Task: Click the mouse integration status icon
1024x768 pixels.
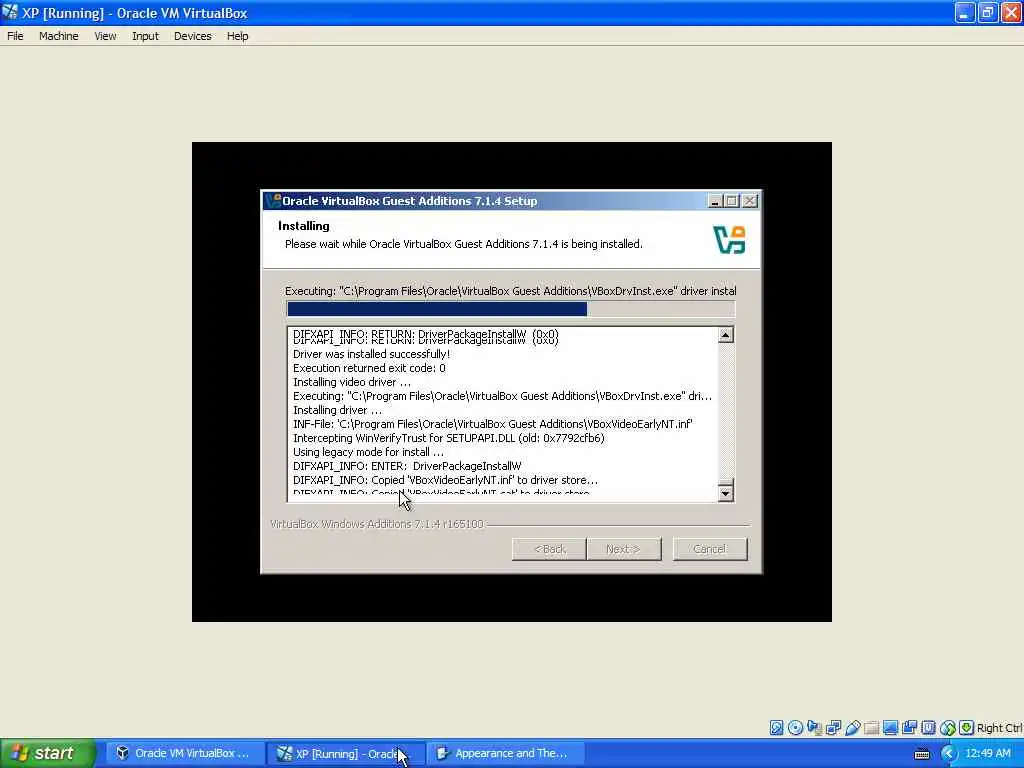Action: pos(948,728)
